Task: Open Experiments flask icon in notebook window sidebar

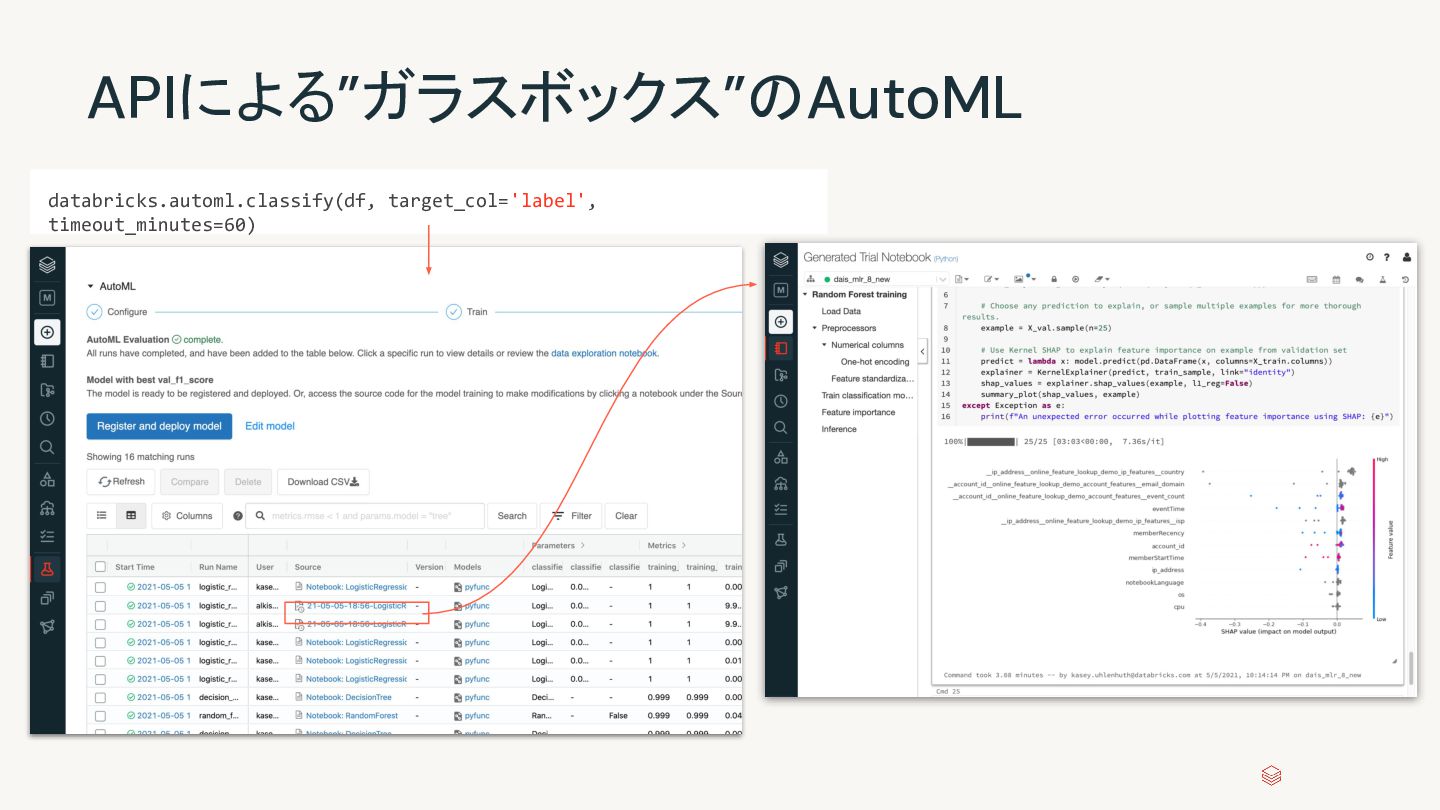Action: pyautogui.click(x=781, y=539)
